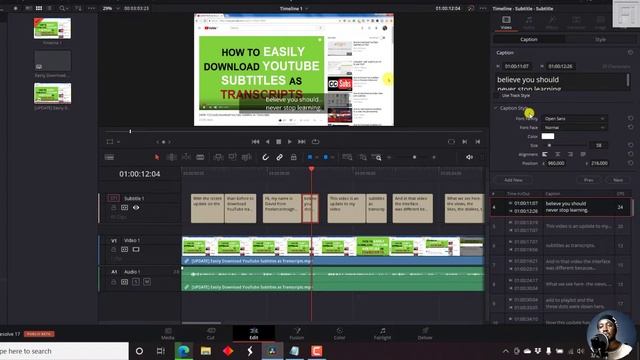Jump to last frame in viewer

[x=302, y=142]
